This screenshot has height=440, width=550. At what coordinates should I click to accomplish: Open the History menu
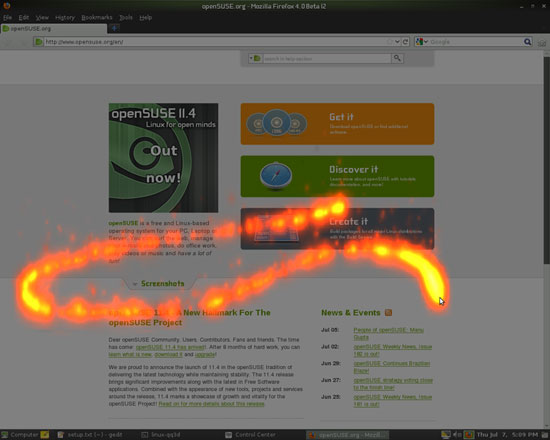coord(65,17)
